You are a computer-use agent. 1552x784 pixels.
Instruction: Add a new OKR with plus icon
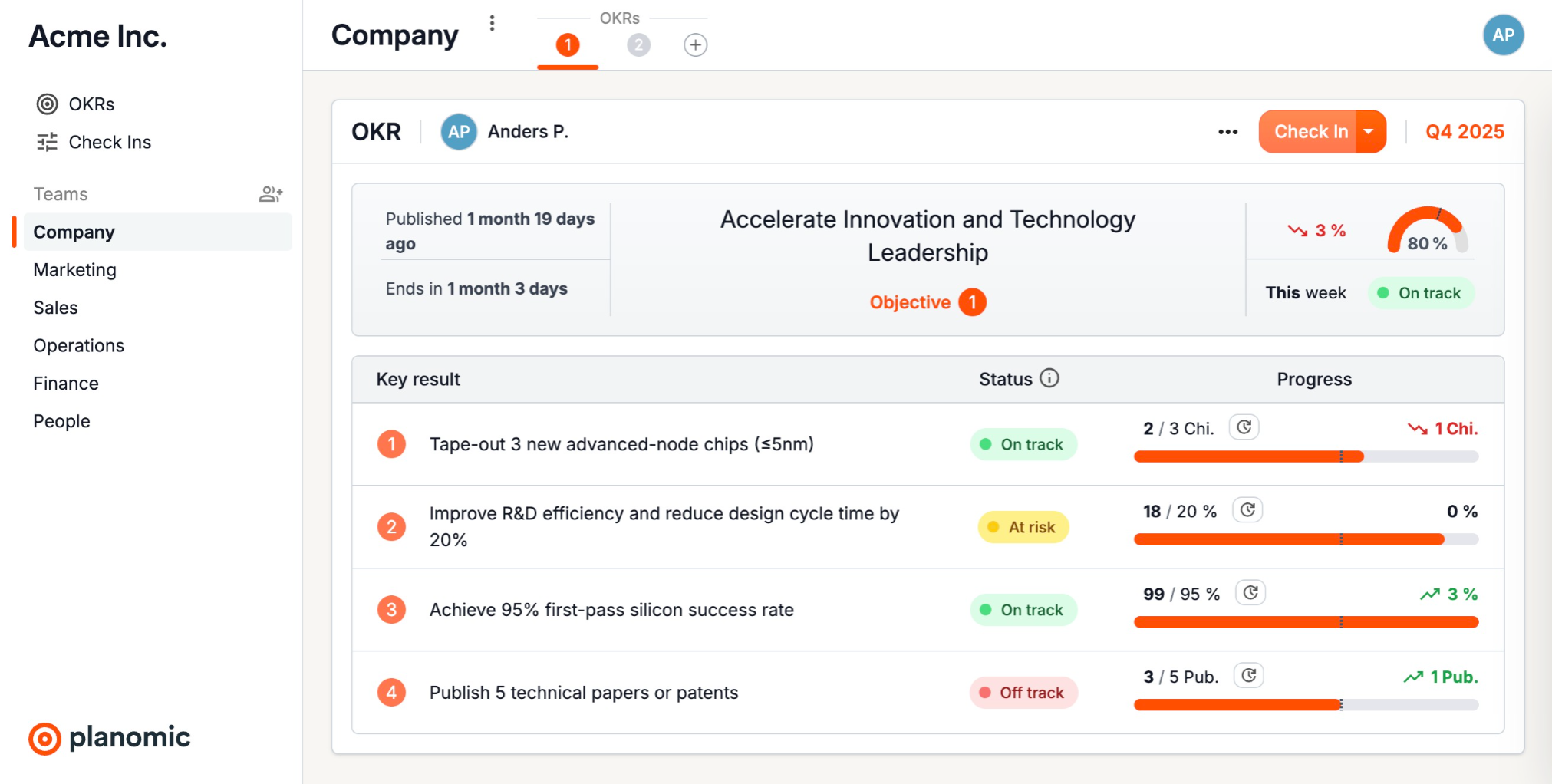pos(695,45)
